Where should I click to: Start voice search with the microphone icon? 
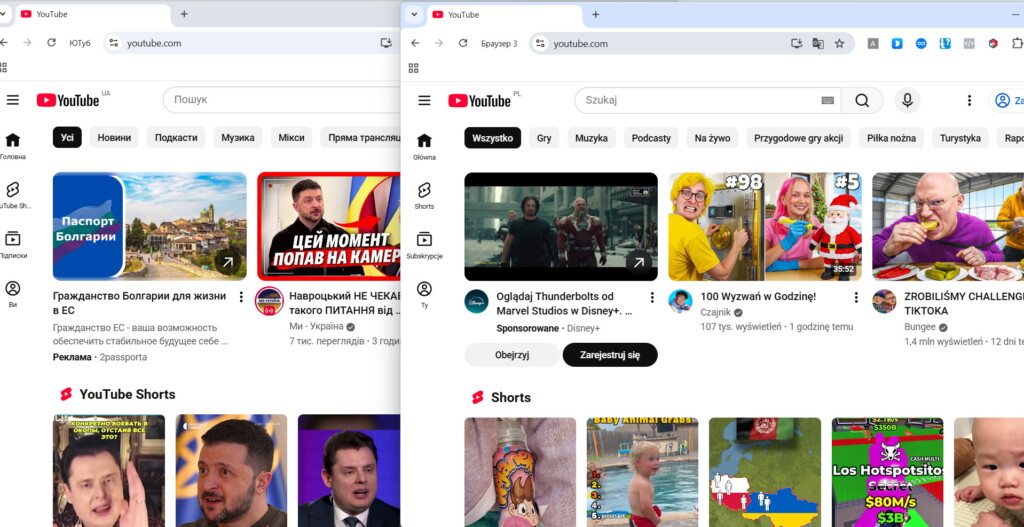(907, 101)
